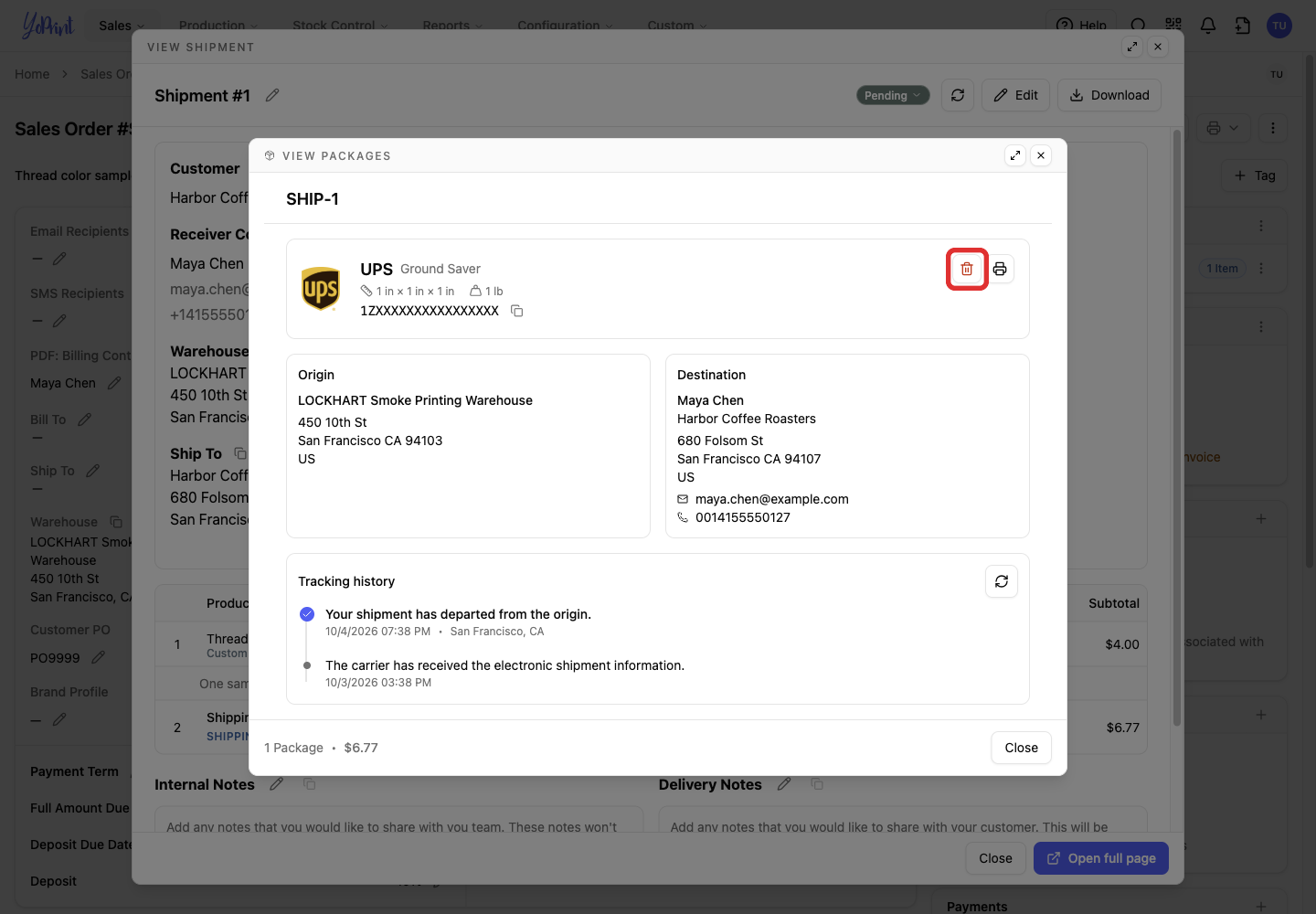Download the shipment document
Screen dimensions: 1316x914
point(1109,95)
